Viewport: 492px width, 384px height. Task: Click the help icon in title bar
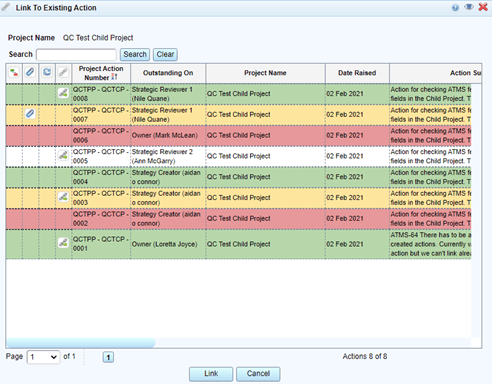point(455,8)
